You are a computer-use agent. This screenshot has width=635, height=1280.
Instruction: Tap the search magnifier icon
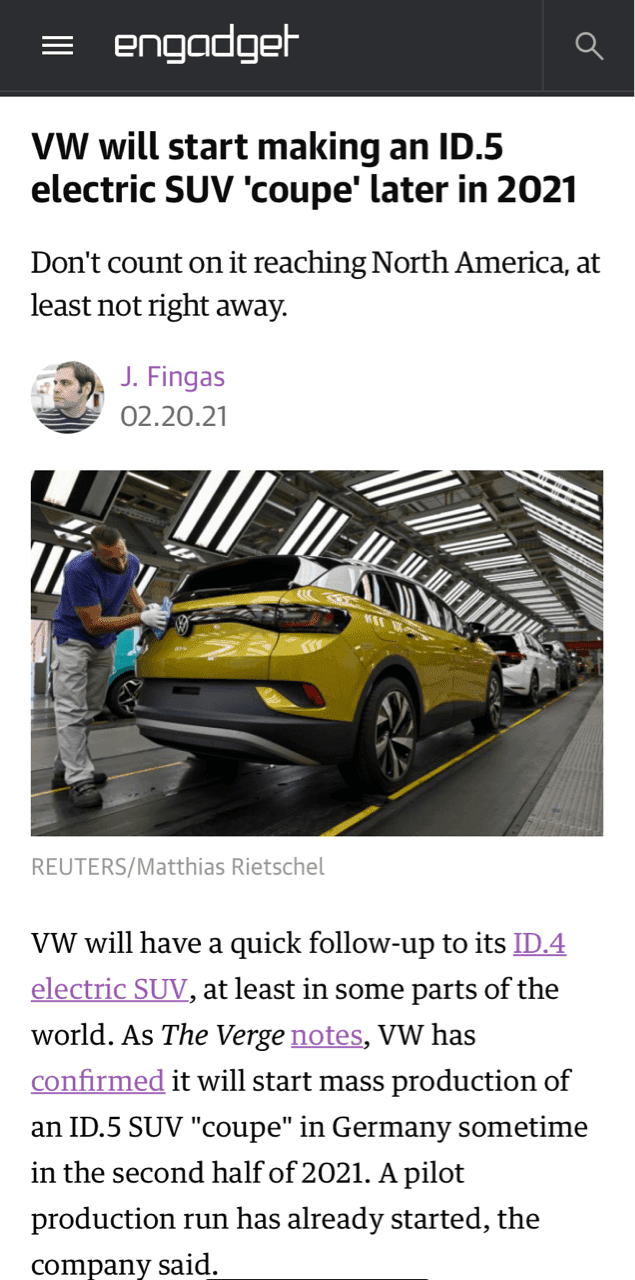point(590,46)
